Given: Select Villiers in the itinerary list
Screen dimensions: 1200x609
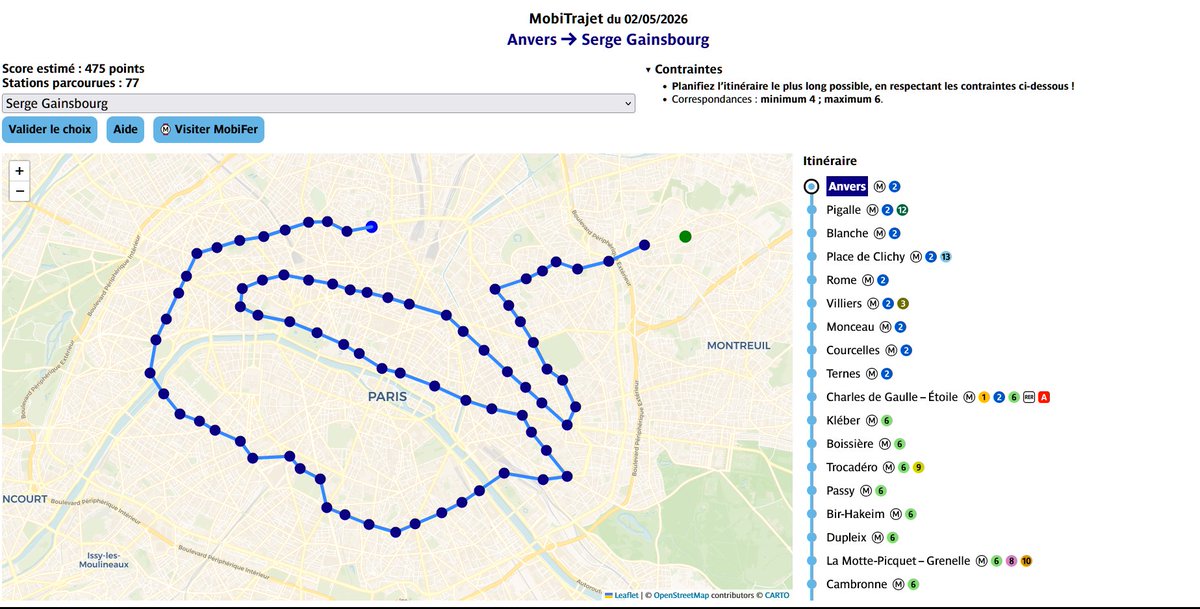Looking at the screenshot, I should (844, 304).
